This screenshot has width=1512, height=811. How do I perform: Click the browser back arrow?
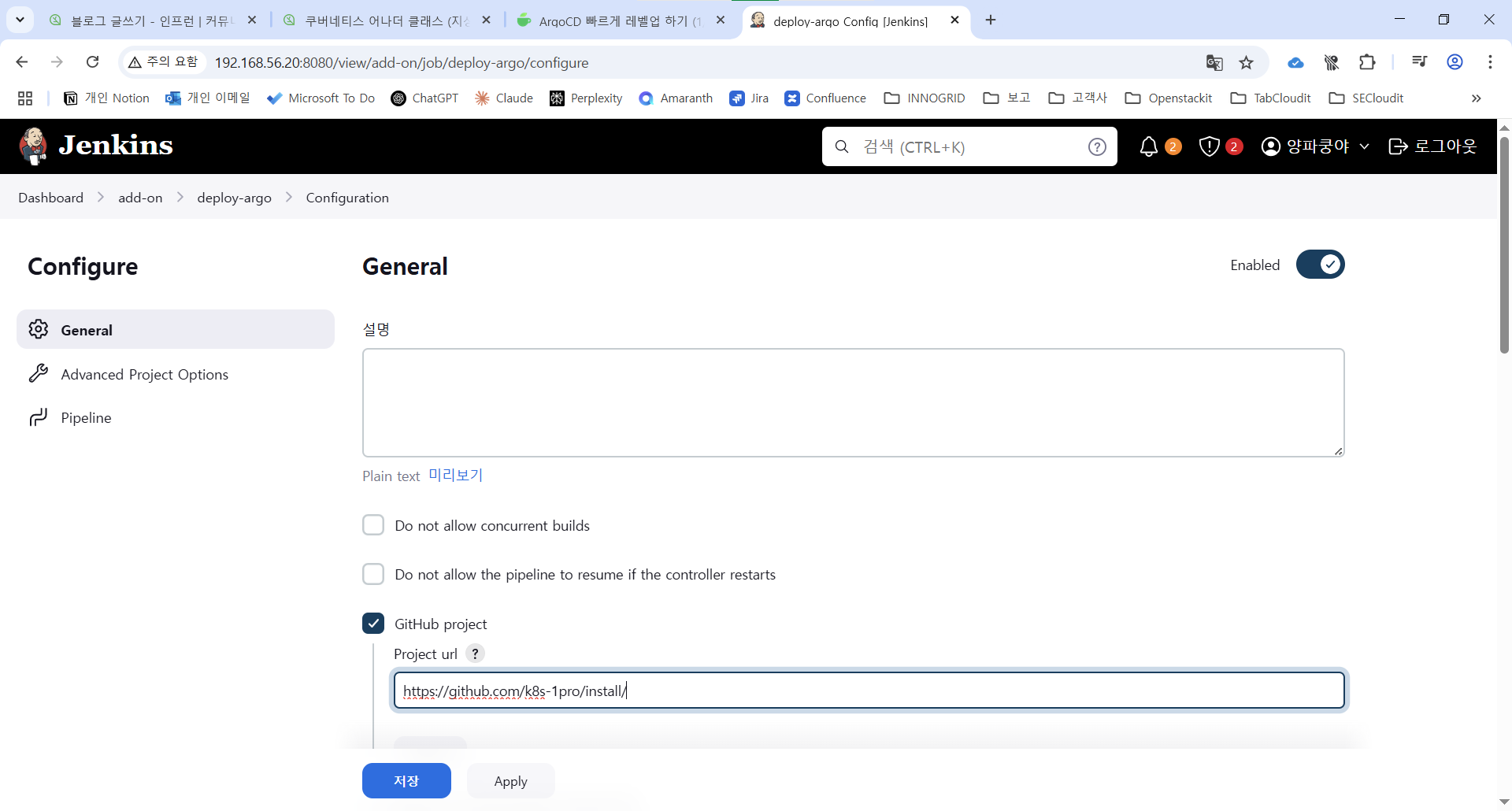(22, 62)
